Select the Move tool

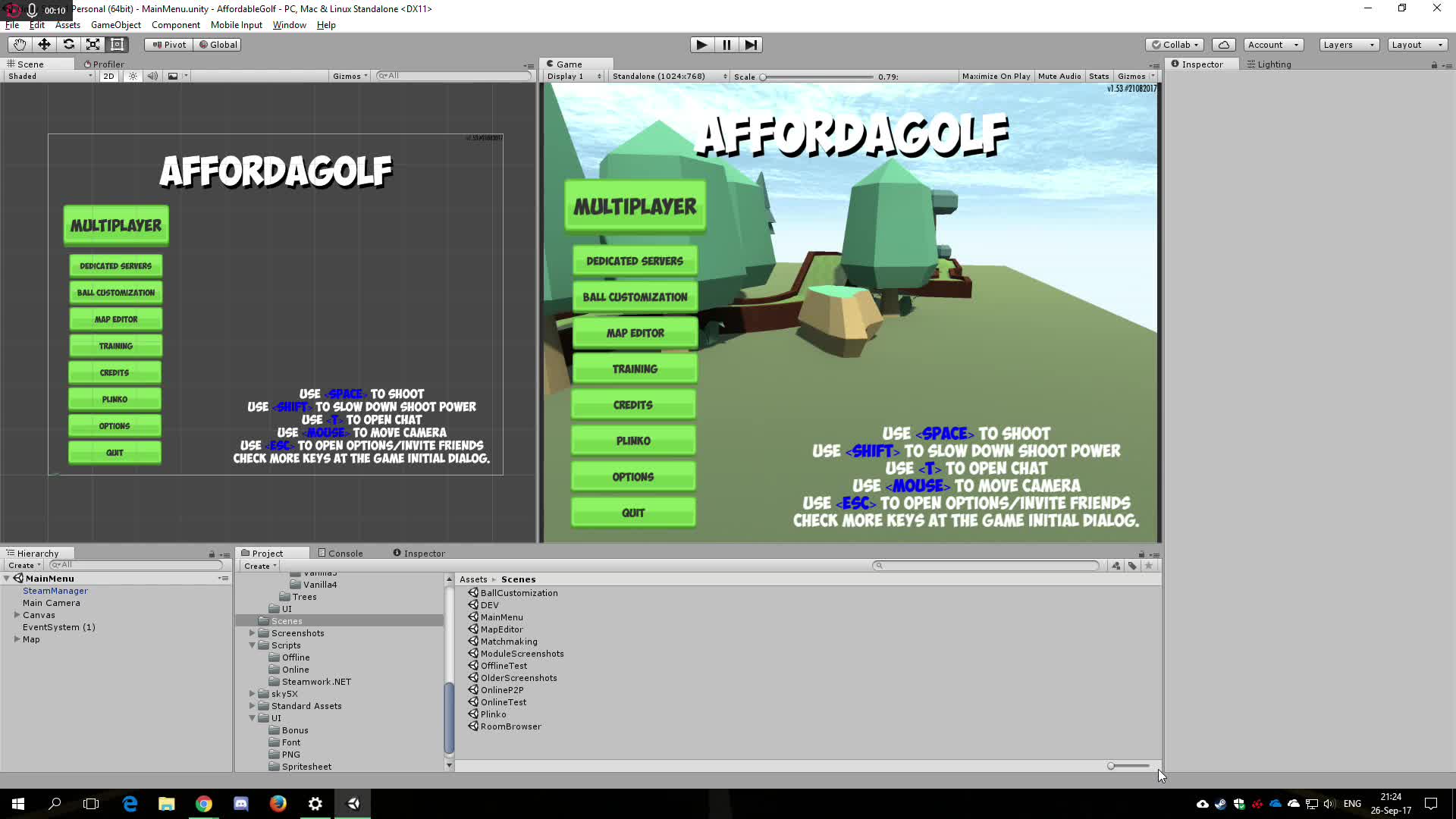coord(44,45)
